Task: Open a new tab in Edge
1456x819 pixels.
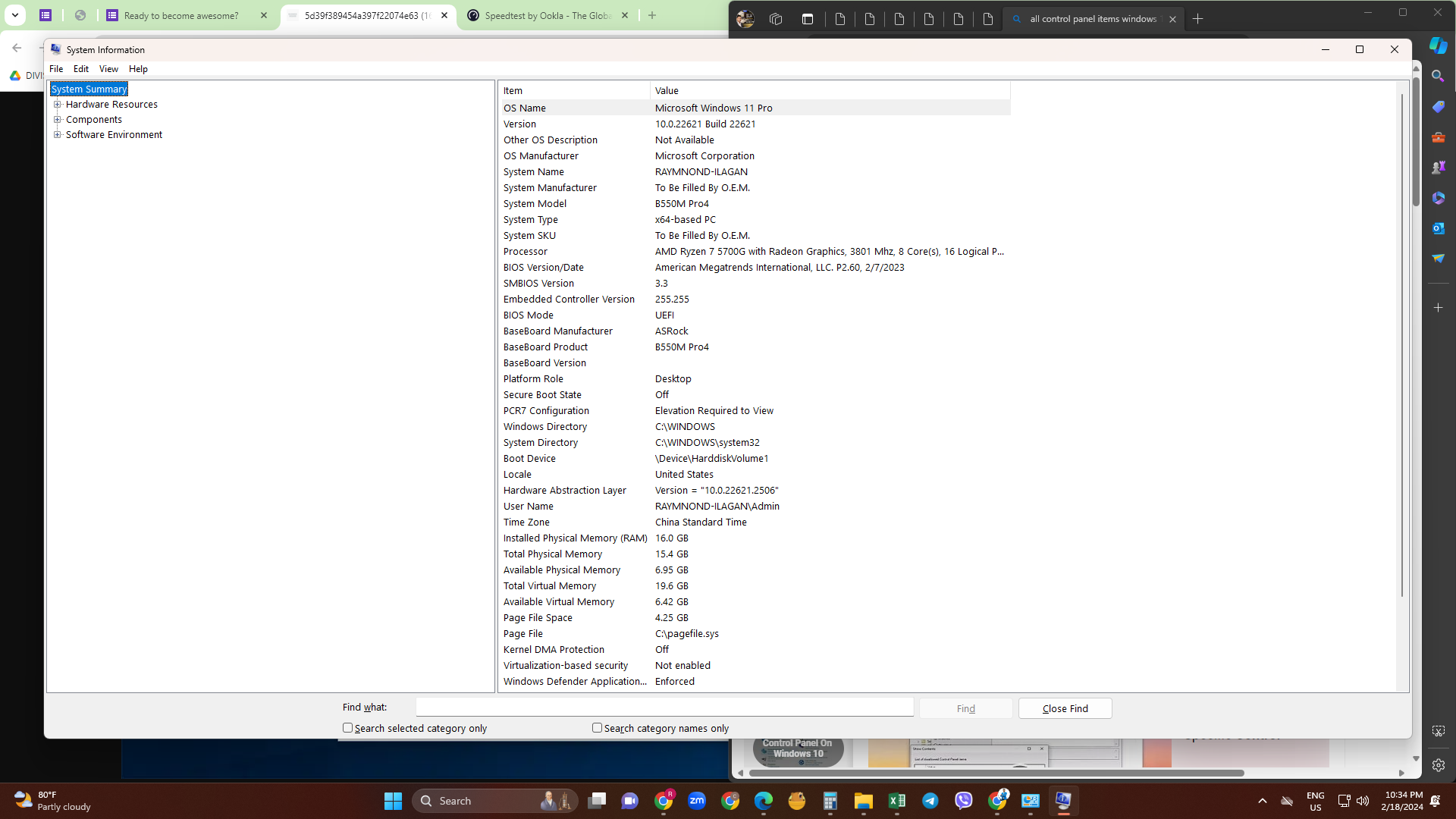Action: pos(1197,19)
